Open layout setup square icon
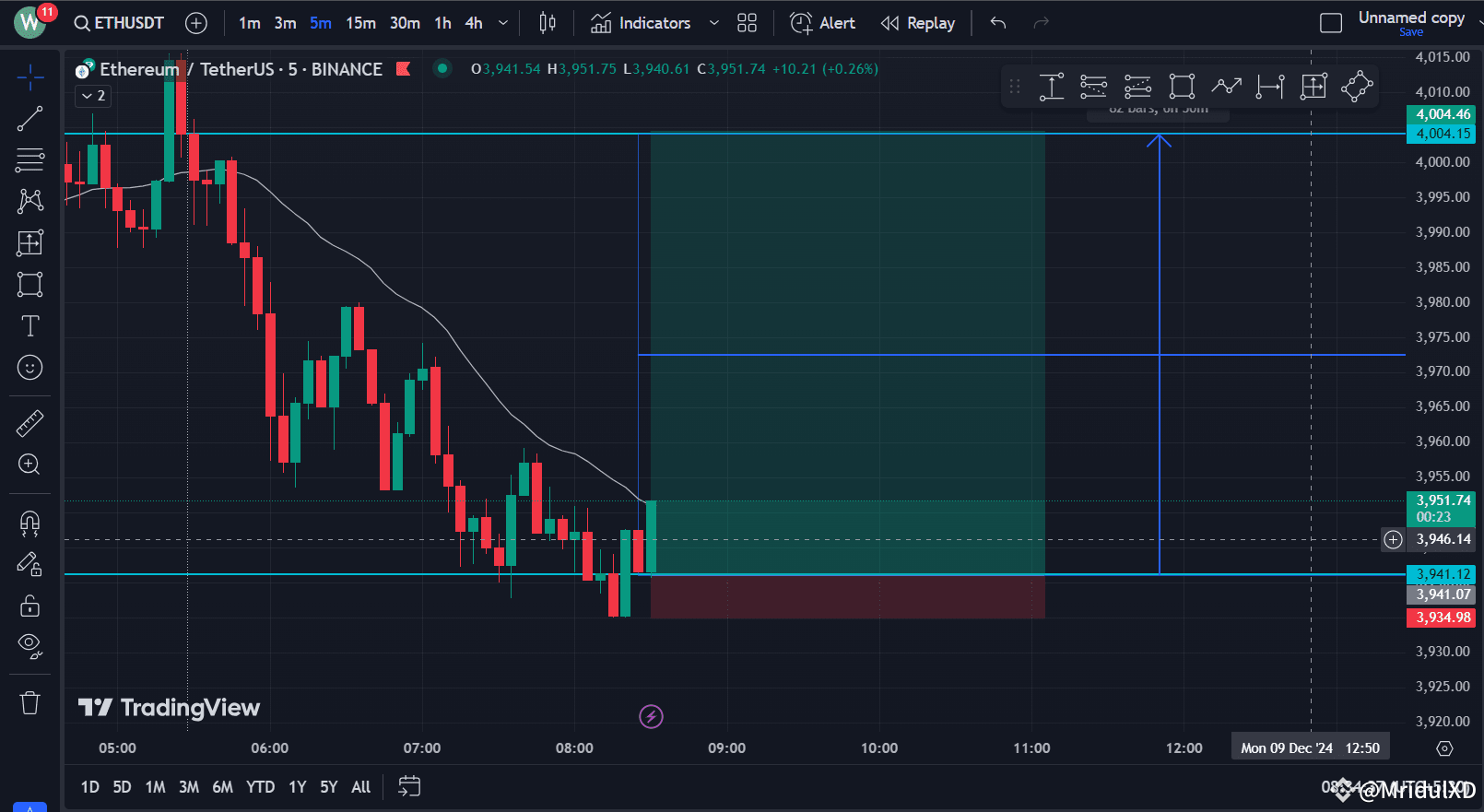This screenshot has width=1484, height=812. 1331,23
